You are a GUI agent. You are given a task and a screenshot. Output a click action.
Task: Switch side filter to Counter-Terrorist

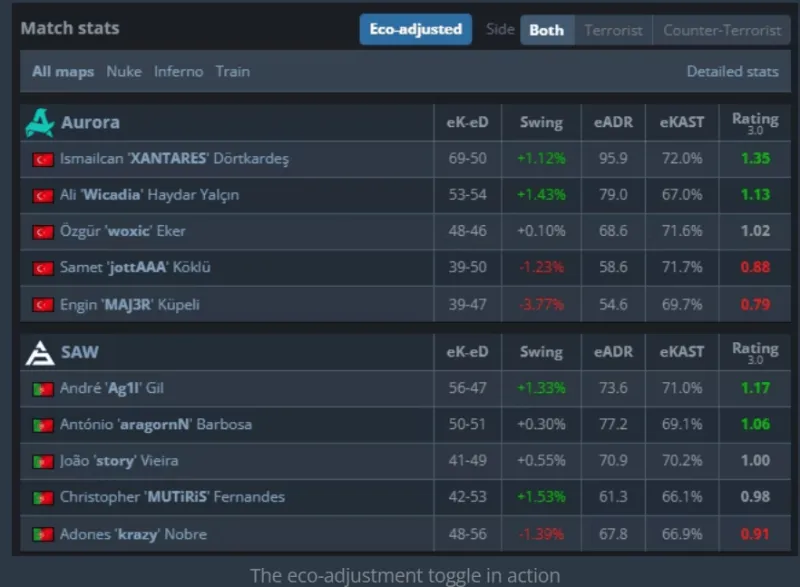[722, 30]
